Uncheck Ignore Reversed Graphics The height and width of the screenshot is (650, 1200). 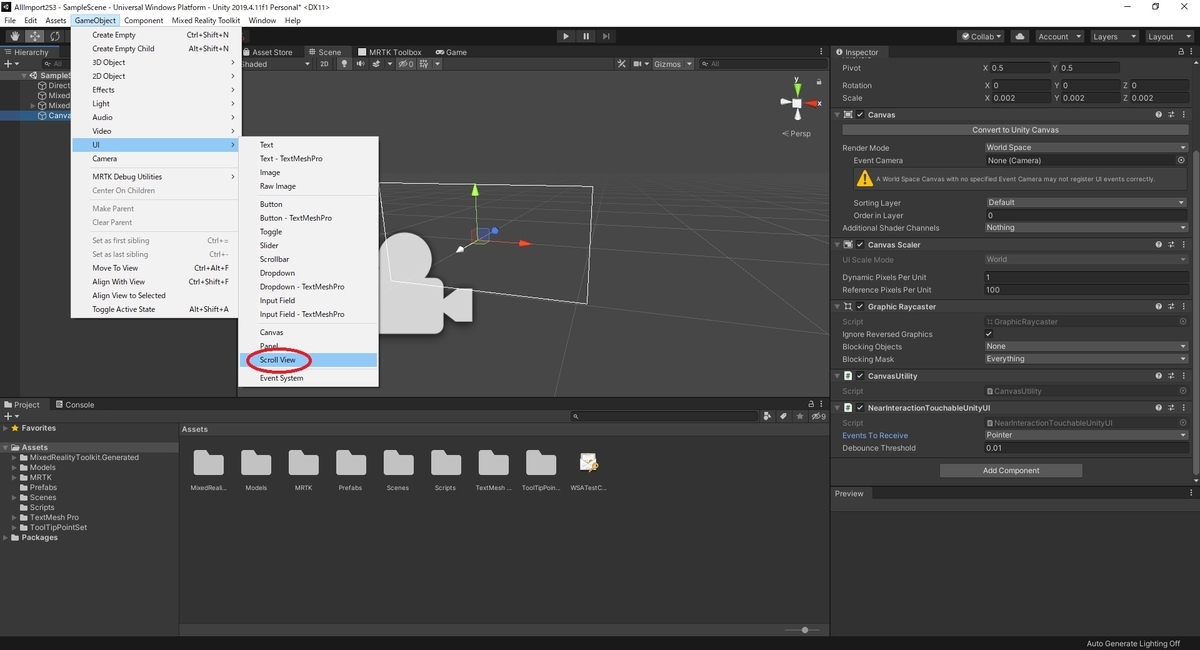point(989,334)
